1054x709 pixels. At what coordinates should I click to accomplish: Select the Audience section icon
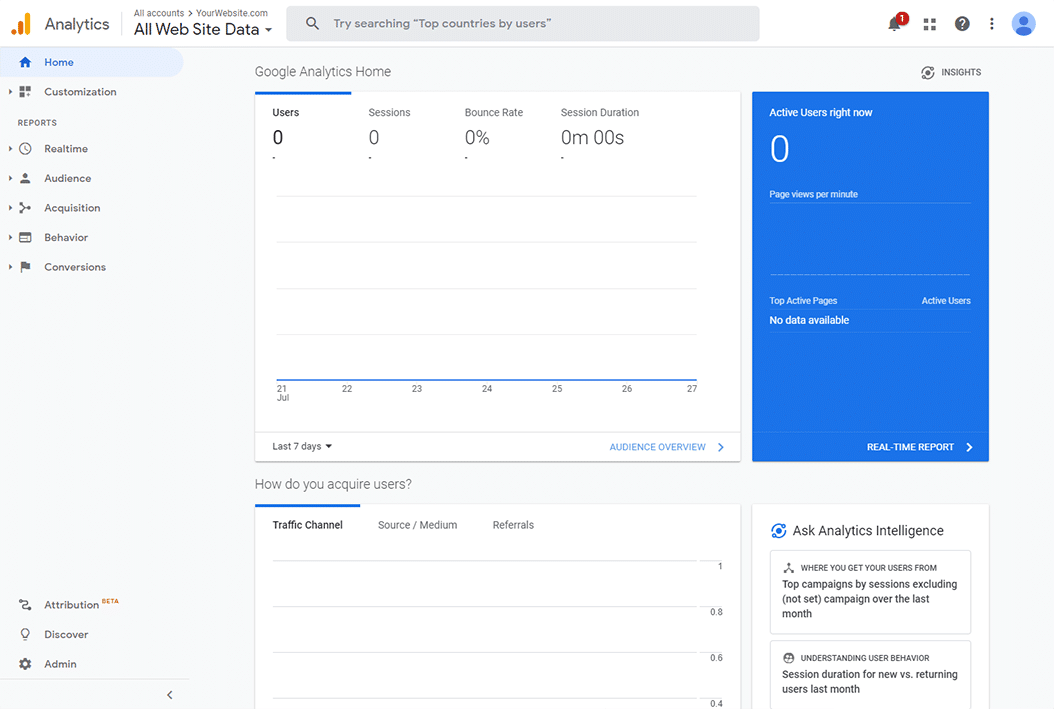tap(24, 178)
